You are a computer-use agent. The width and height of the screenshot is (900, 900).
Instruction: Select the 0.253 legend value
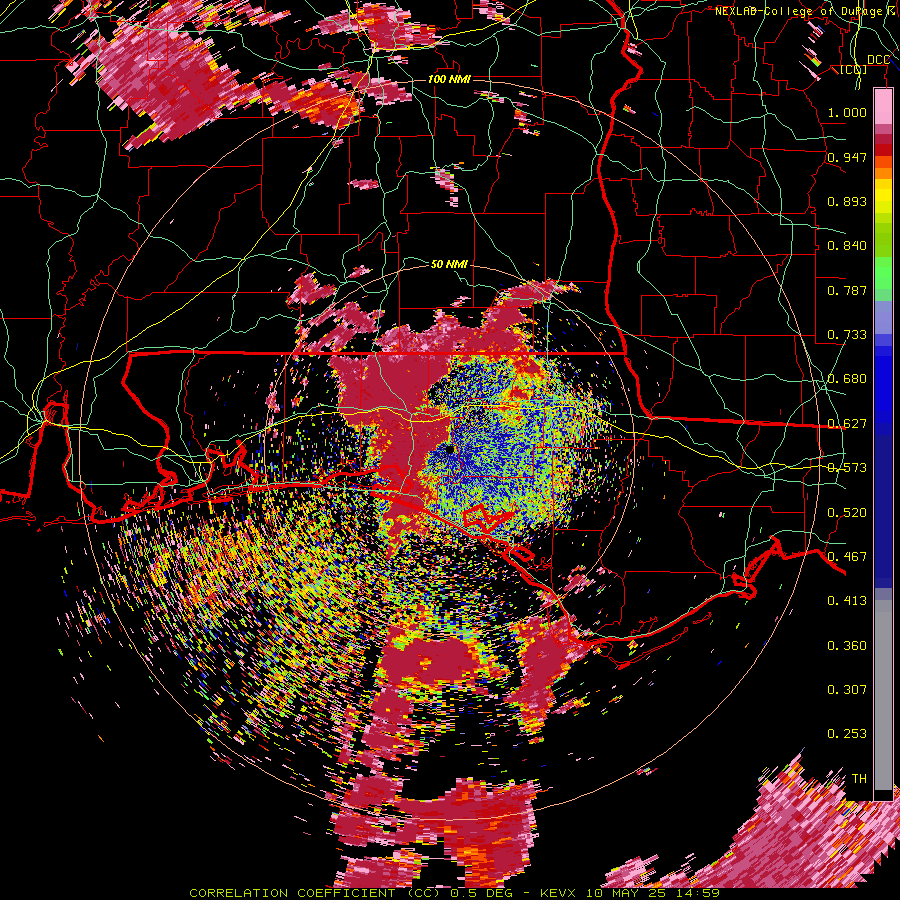pyautogui.click(x=847, y=734)
